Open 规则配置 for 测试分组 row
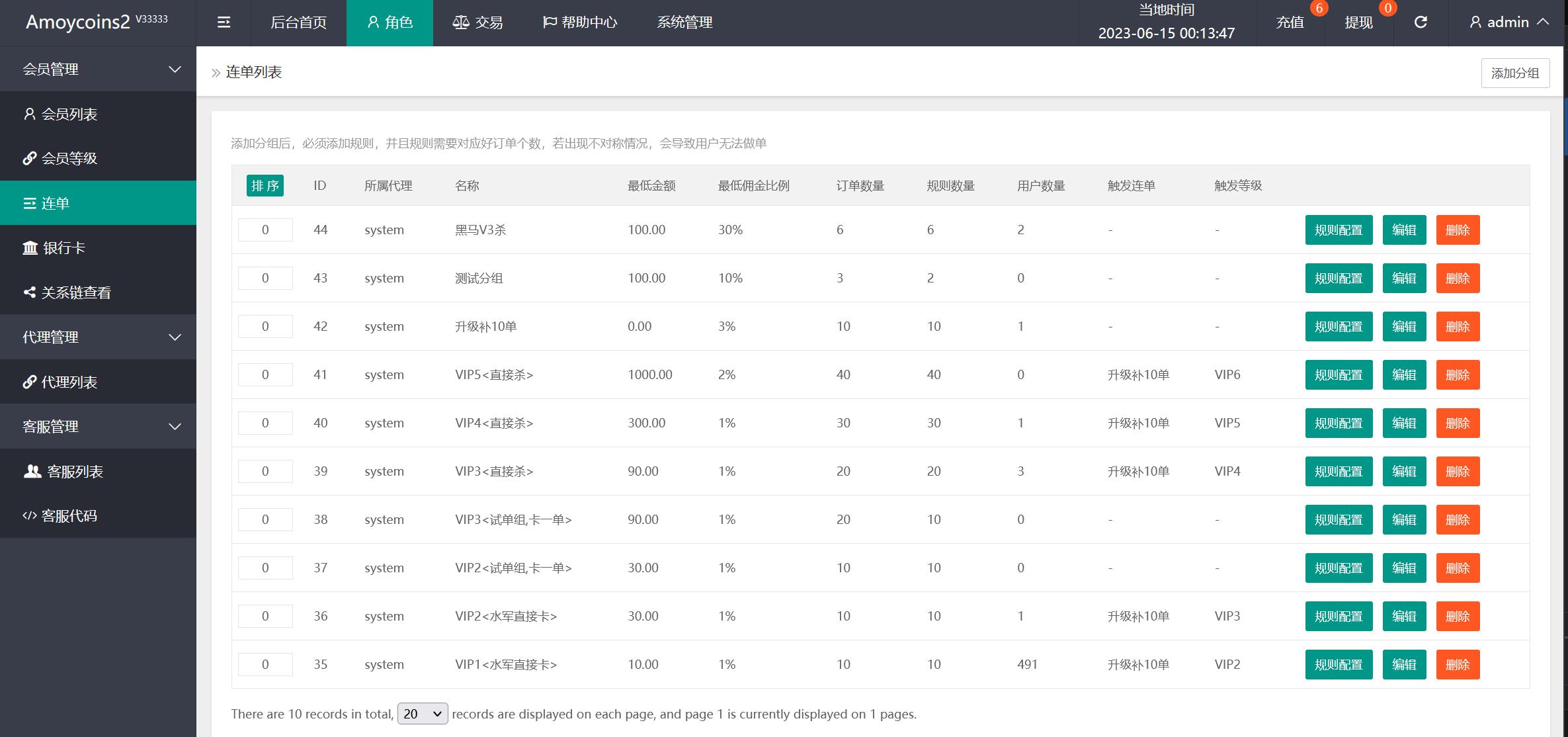Screen dimensions: 1568x737 (x=1338, y=278)
